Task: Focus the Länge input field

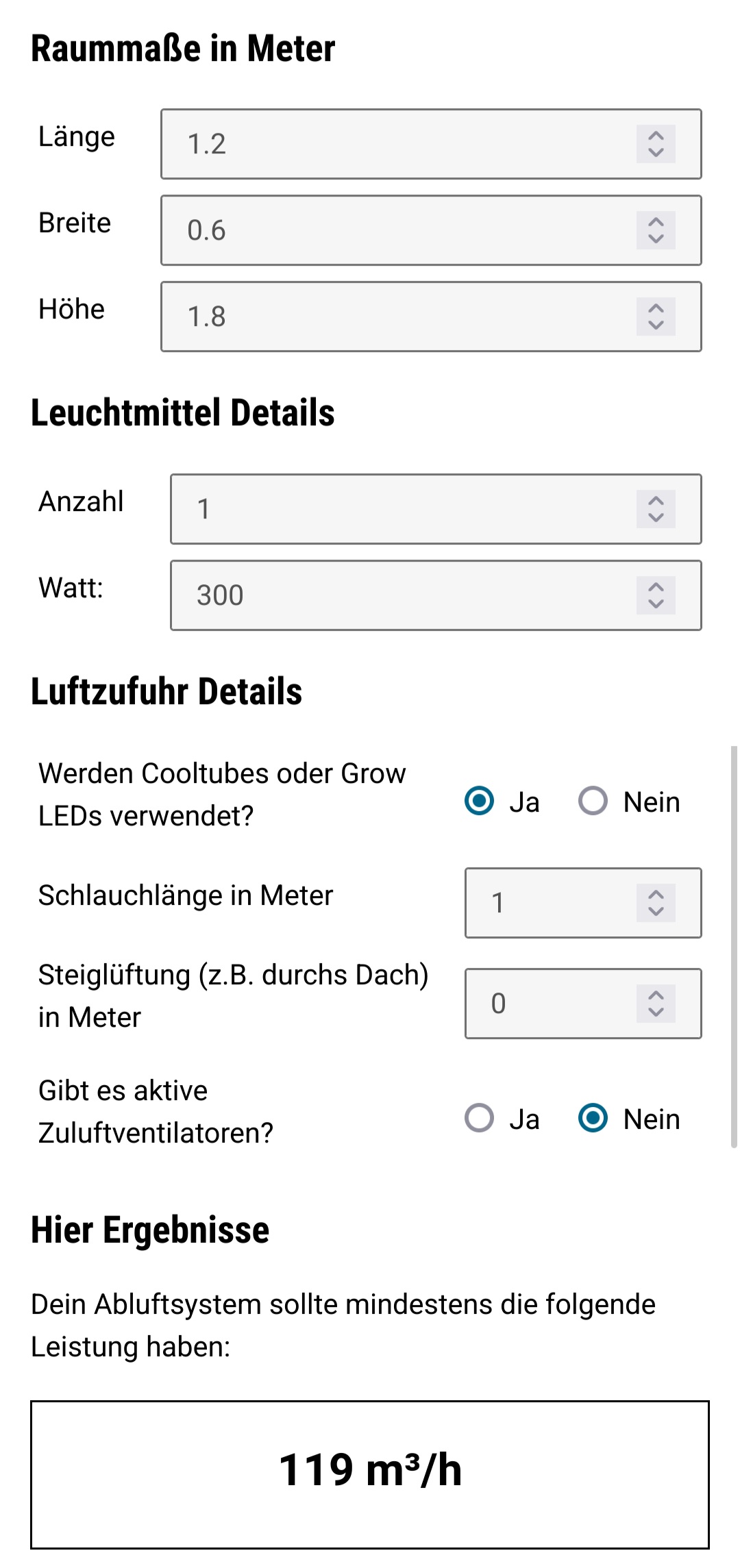Action: pos(397,144)
